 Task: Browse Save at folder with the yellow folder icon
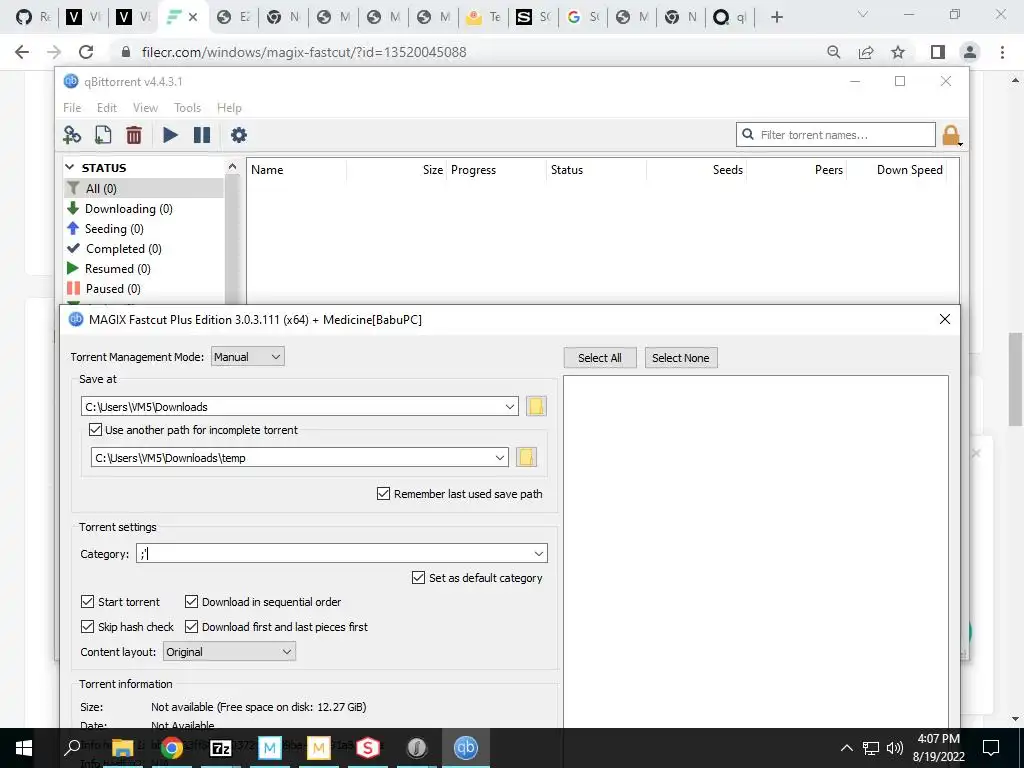click(x=536, y=406)
